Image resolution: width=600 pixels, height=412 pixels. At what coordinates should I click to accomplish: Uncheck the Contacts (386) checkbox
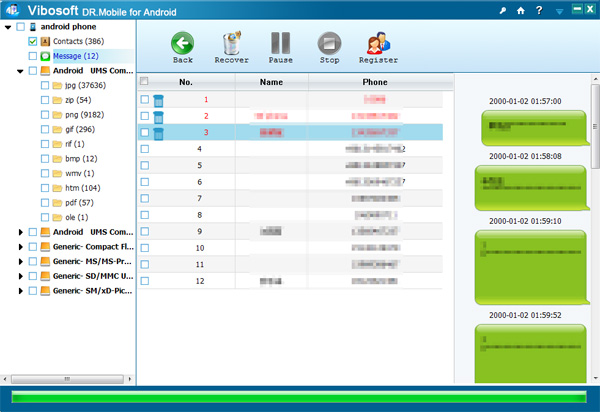click(33, 41)
